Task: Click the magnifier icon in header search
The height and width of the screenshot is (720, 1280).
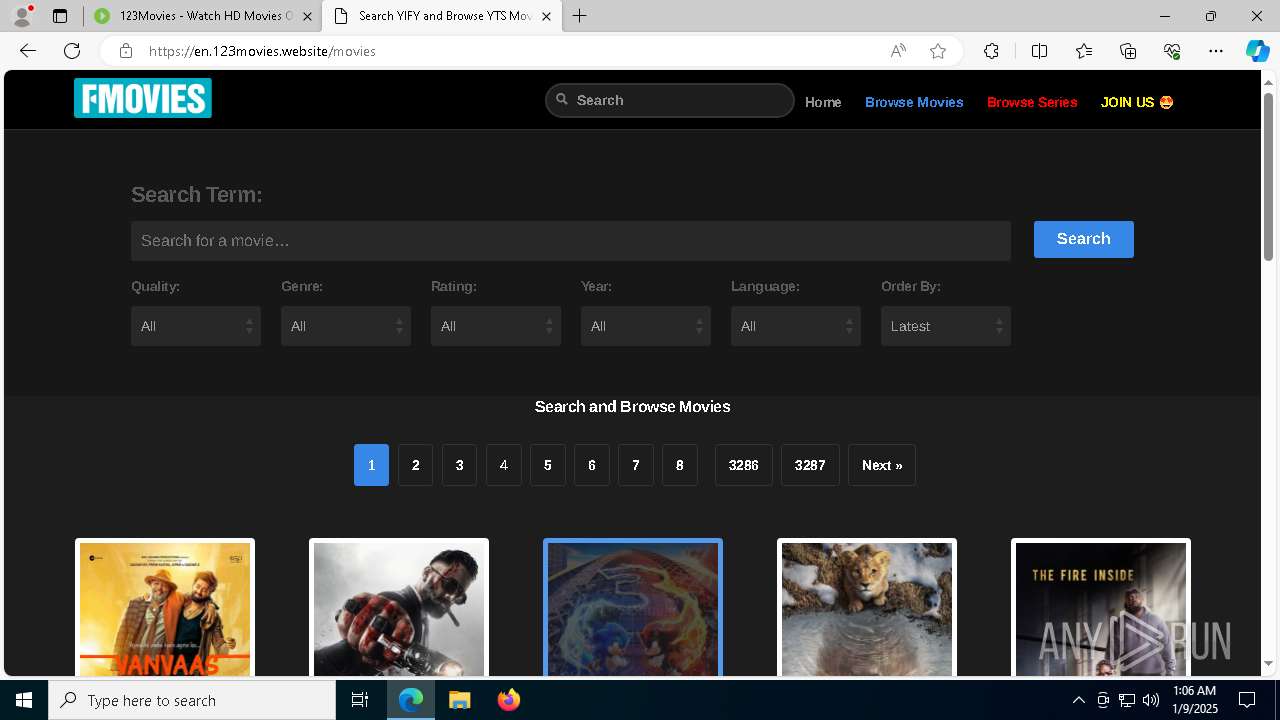Action: click(x=562, y=99)
